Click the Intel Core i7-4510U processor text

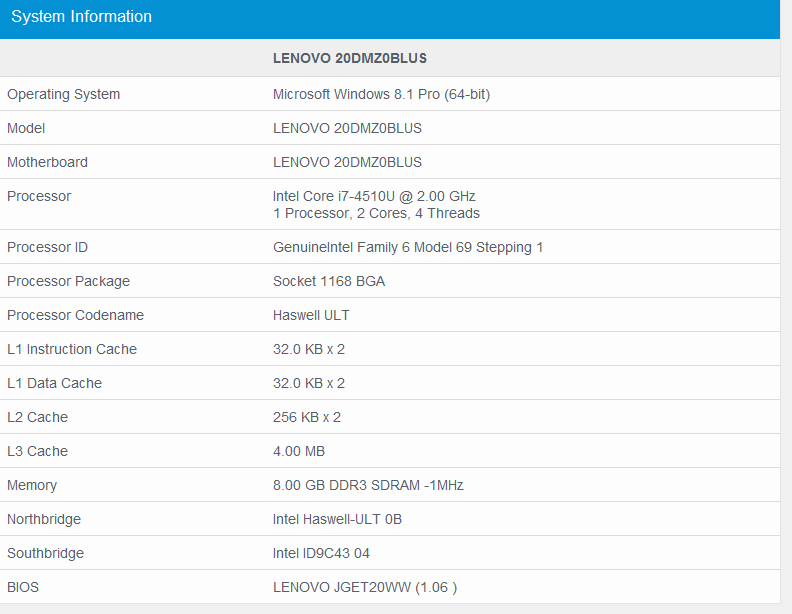[x=374, y=196]
